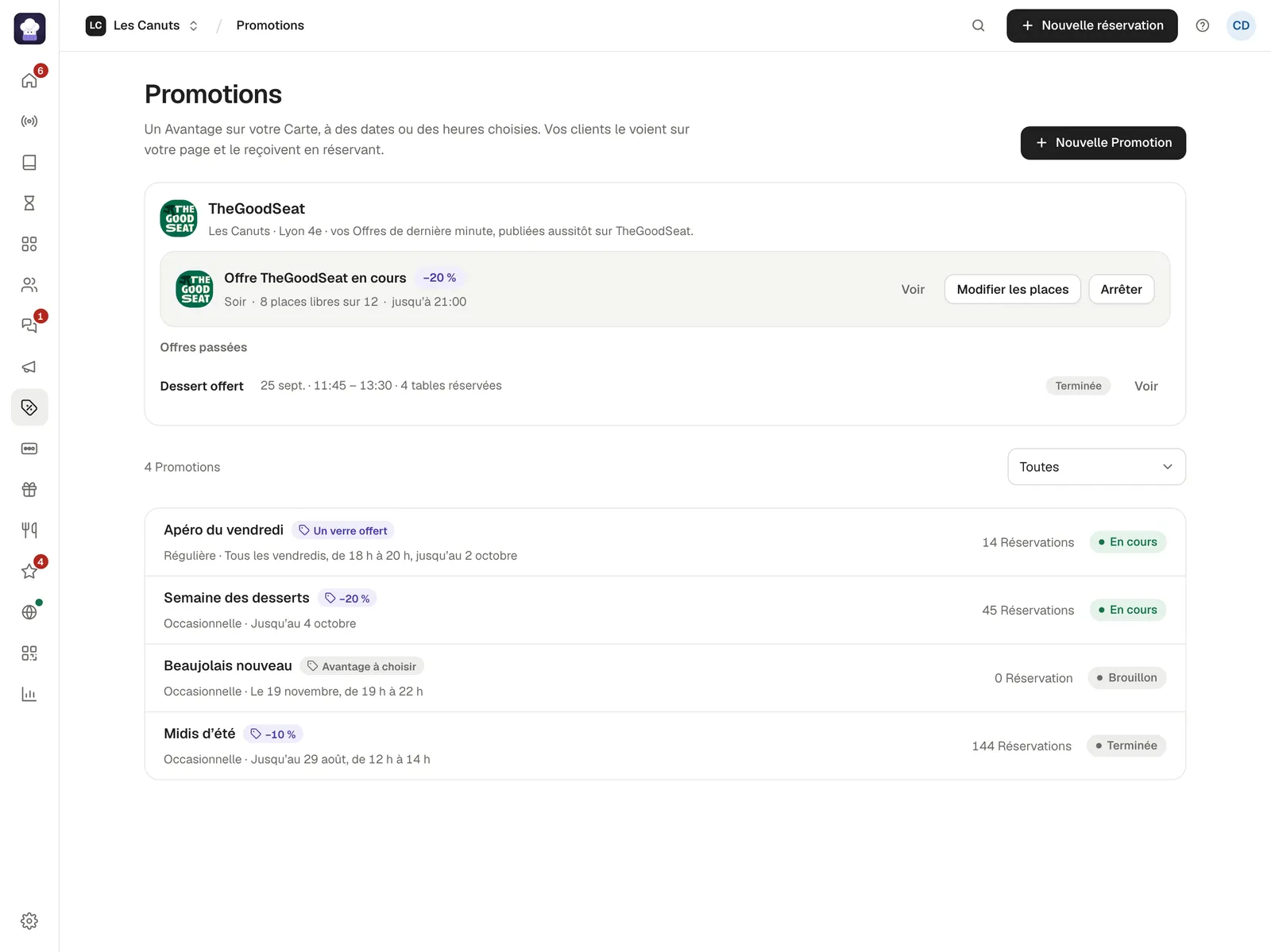The width and height of the screenshot is (1271, 952).
Task: Click the Avantage à choisir tag
Action: coord(361,666)
